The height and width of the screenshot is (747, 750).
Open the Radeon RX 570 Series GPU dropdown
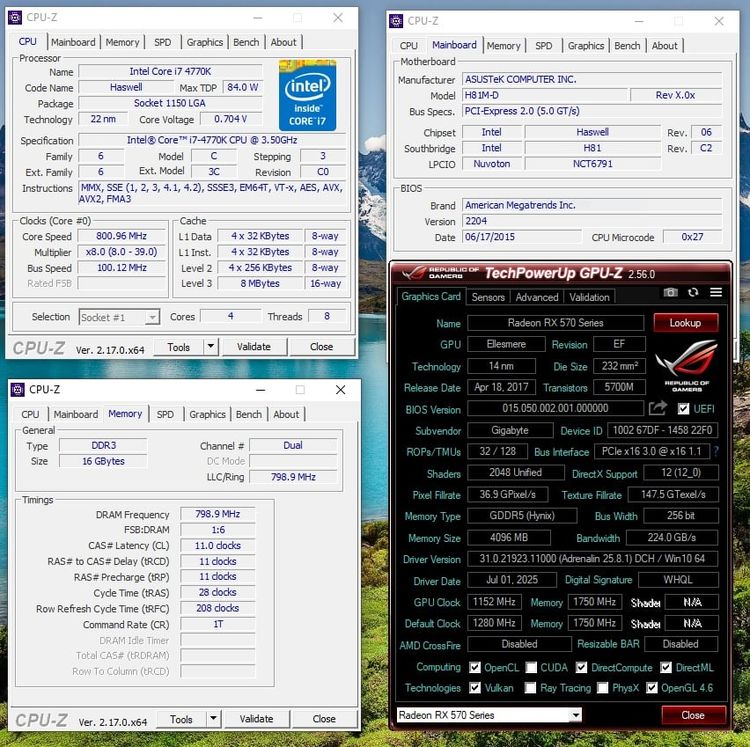575,715
